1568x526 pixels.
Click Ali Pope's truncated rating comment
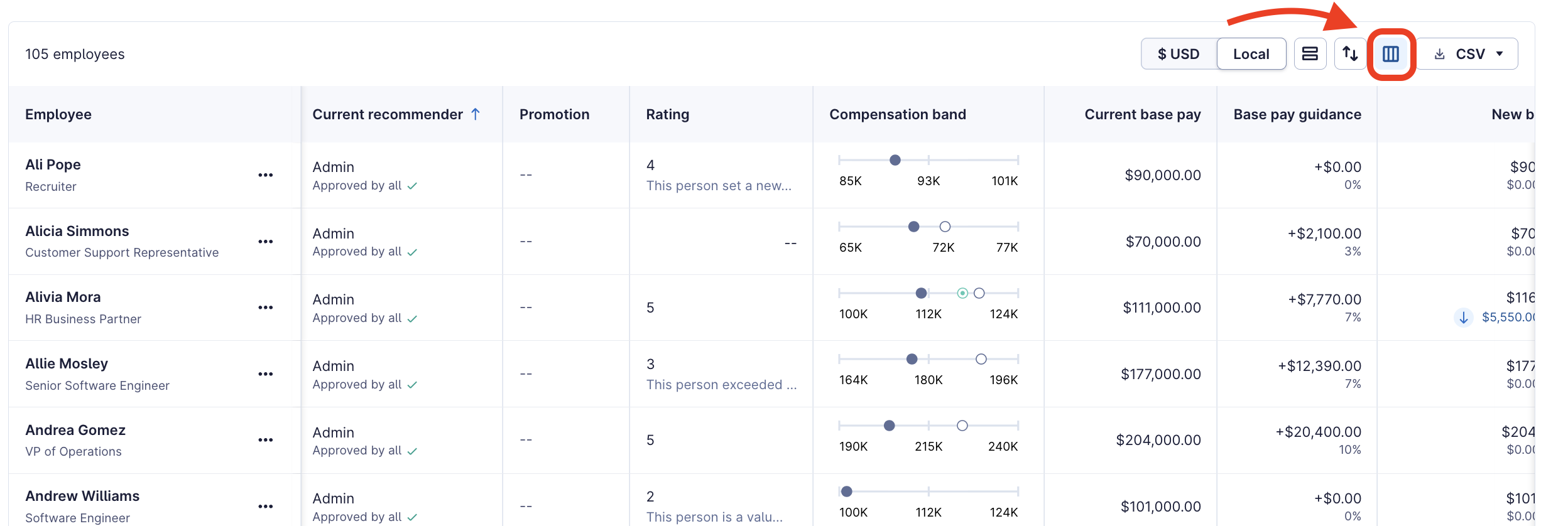click(x=719, y=186)
